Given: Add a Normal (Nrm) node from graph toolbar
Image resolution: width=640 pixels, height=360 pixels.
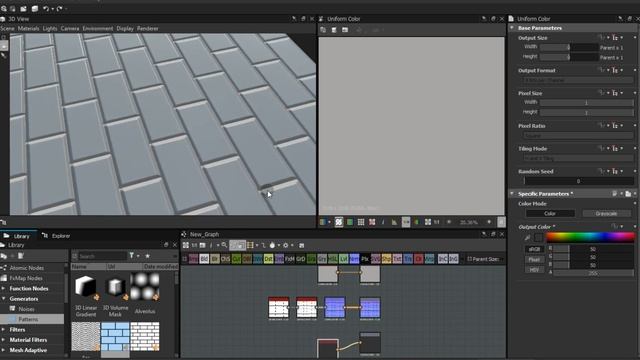Looking at the screenshot, I should click(354, 259).
